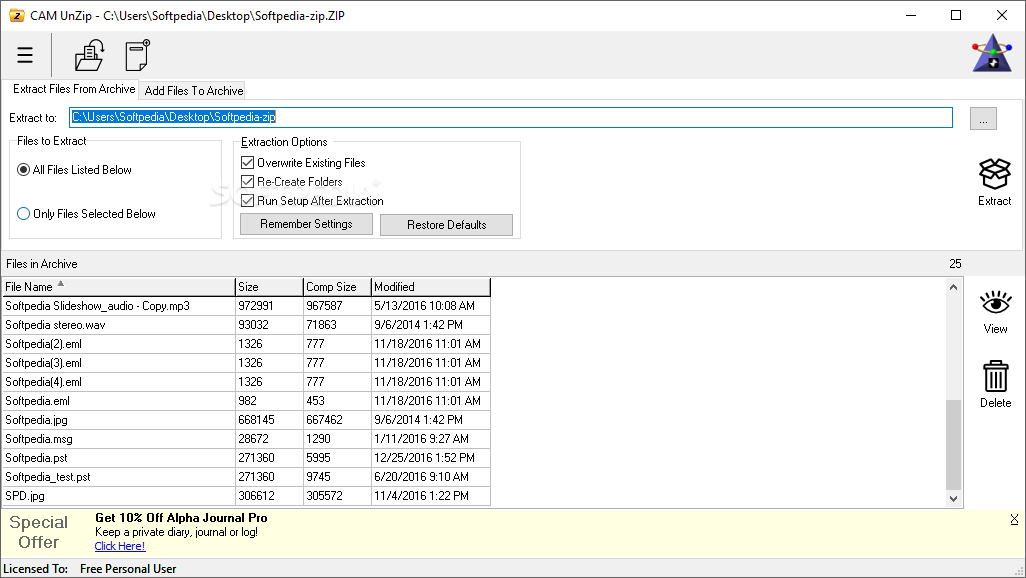Sort by Comp Size column header
Viewport: 1026px width, 578px height.
[337, 287]
